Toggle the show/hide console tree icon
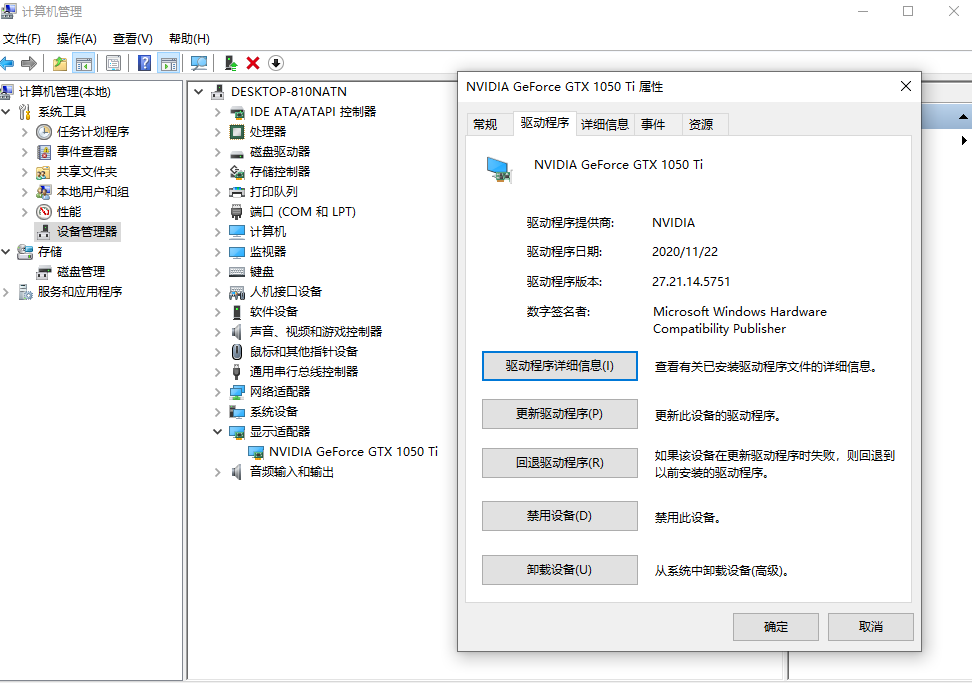The height and width of the screenshot is (683, 972). point(84,63)
